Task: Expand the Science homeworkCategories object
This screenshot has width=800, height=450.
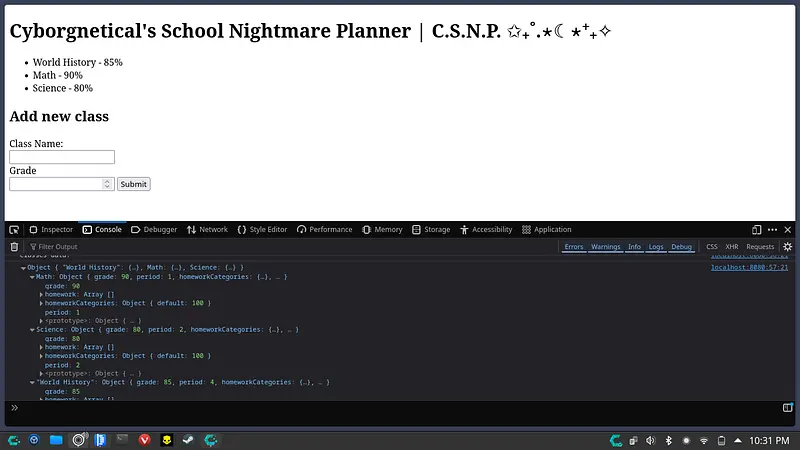Action: click(x=41, y=355)
